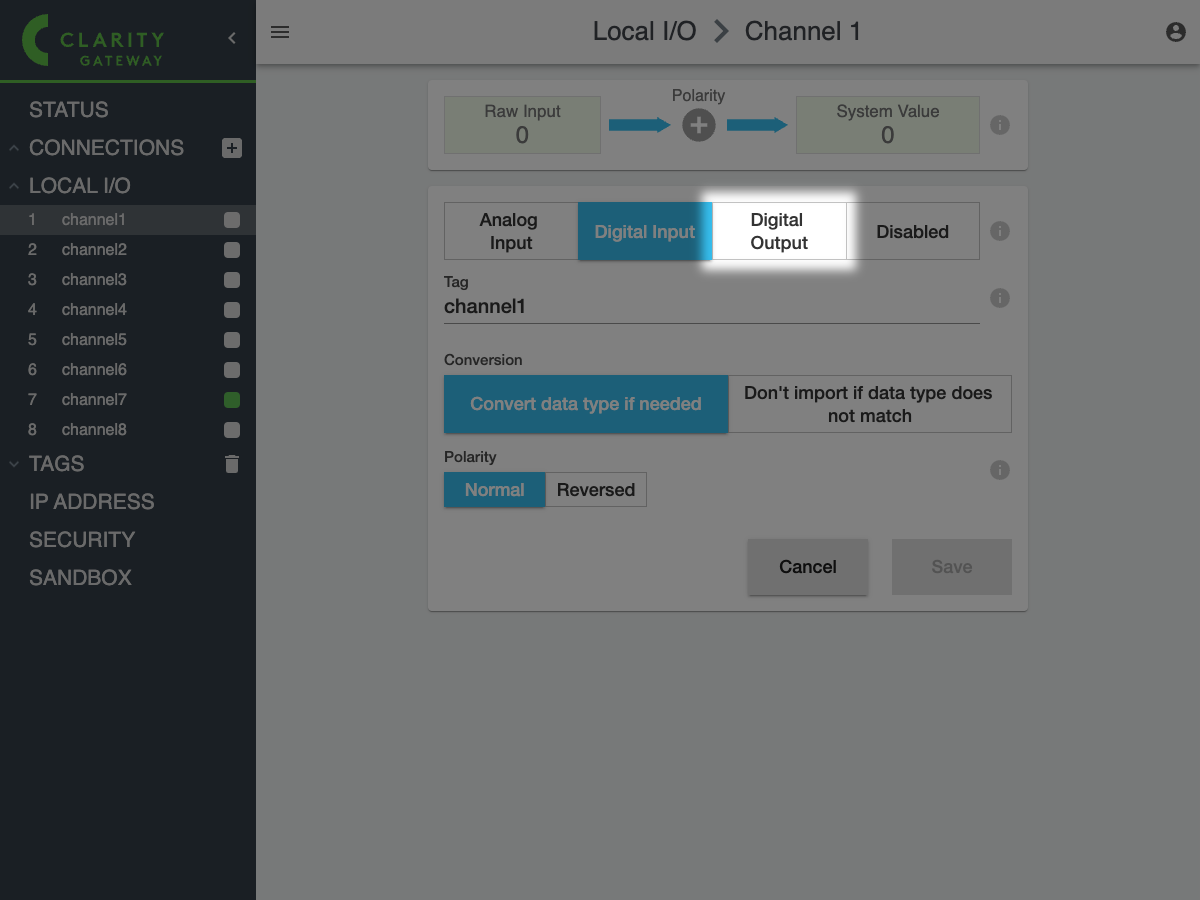Choose Don't import if data type mismatch
The height and width of the screenshot is (900, 1200).
point(869,404)
